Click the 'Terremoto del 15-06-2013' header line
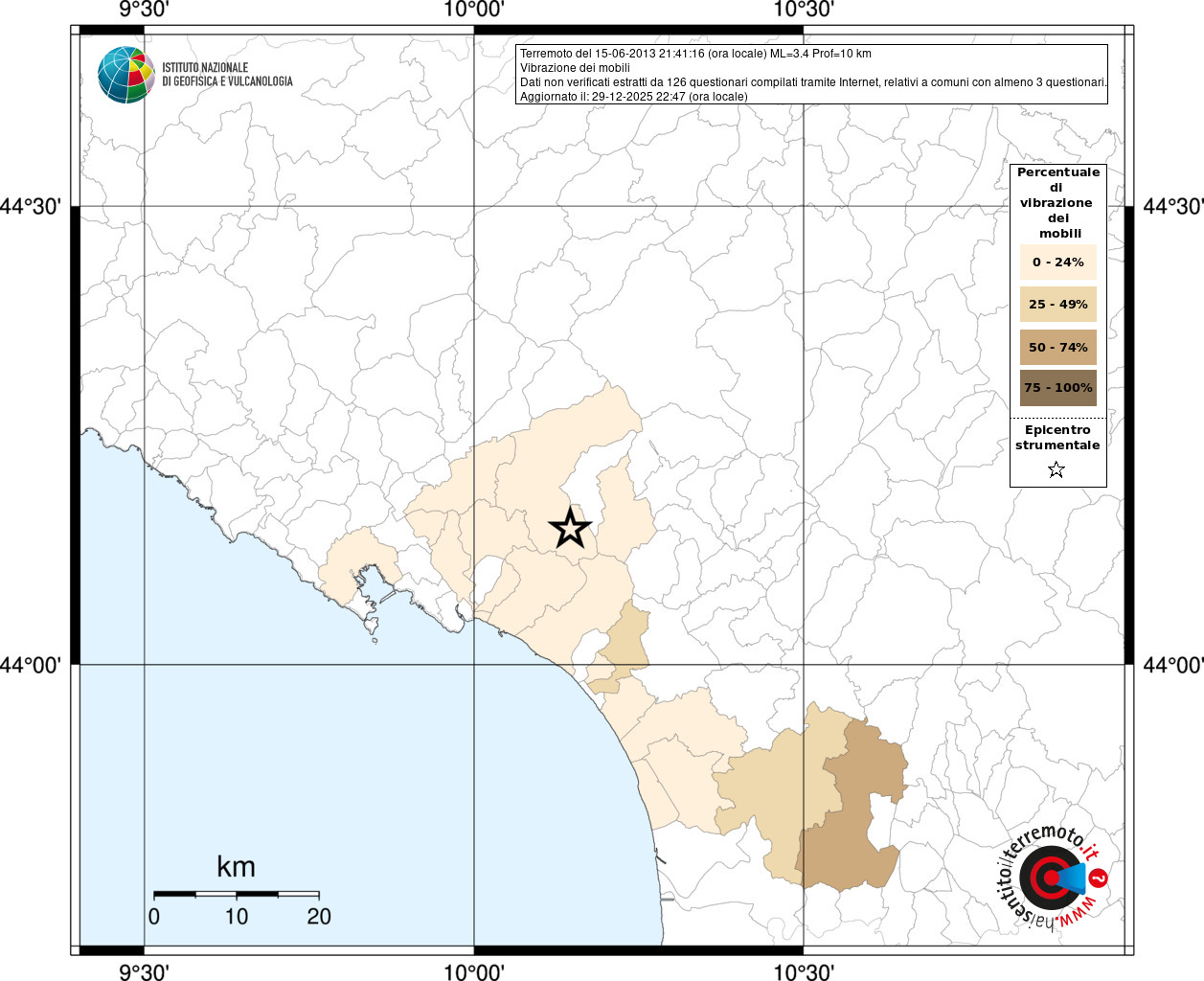Screen dimensions: 1204x981 click(695, 54)
